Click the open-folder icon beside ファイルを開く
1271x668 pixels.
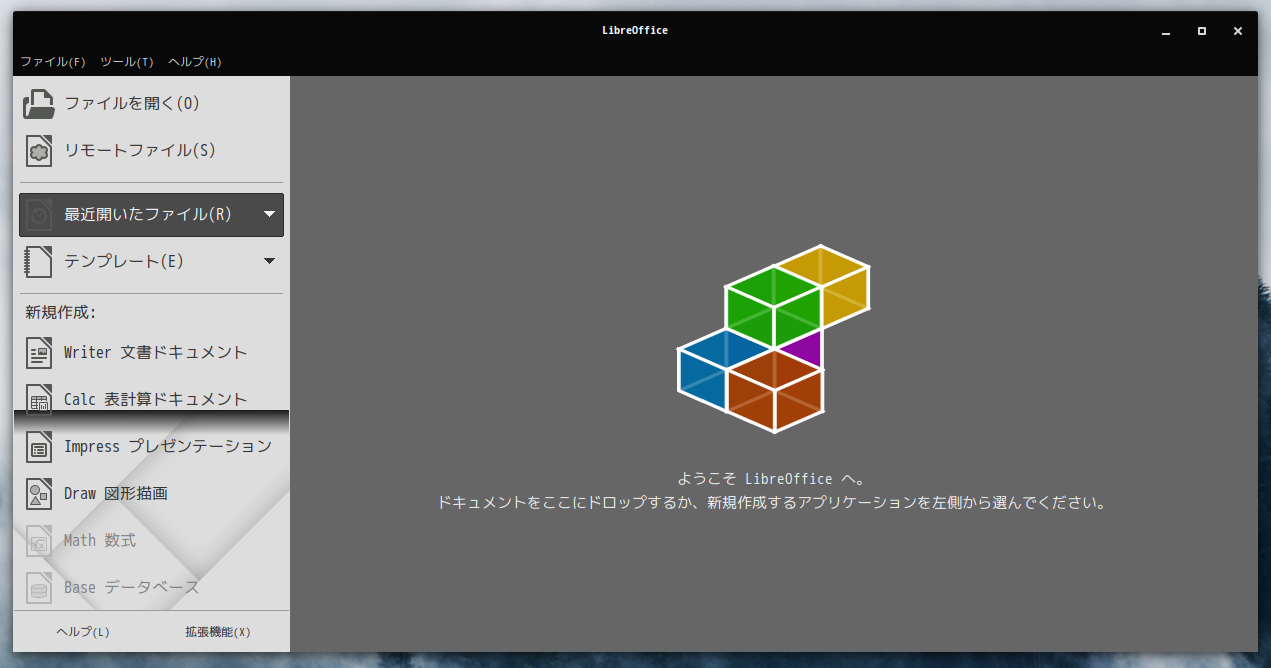click(39, 104)
